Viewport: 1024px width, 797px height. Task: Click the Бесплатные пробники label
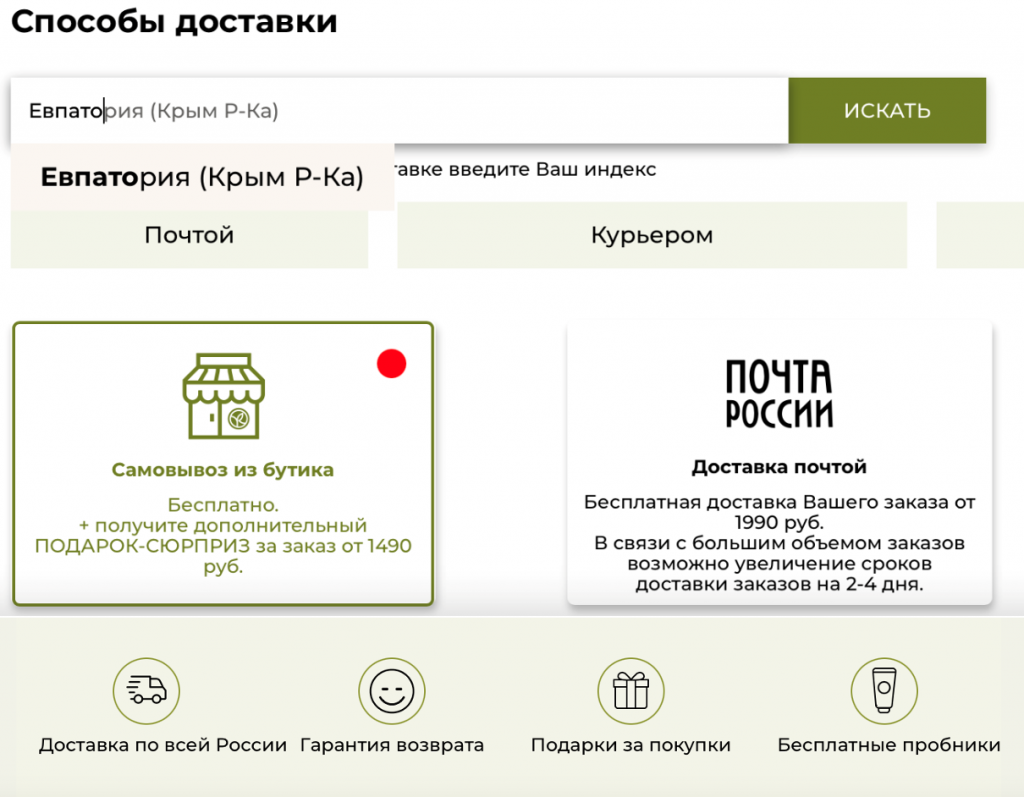888,745
